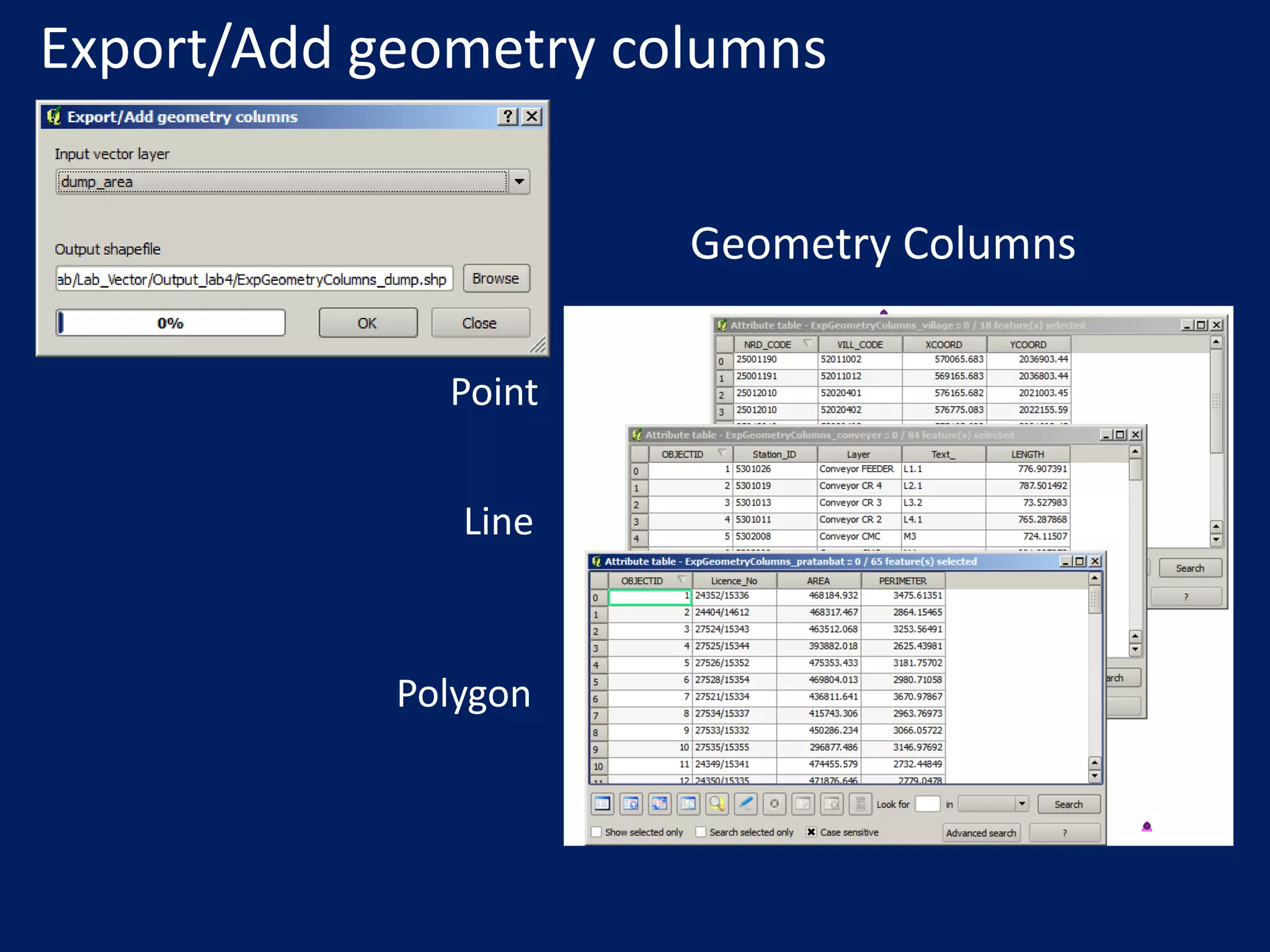Select cell Conveyor CMC in Layer column
Image resolution: width=1270 pixels, height=952 pixels.
[859, 537]
